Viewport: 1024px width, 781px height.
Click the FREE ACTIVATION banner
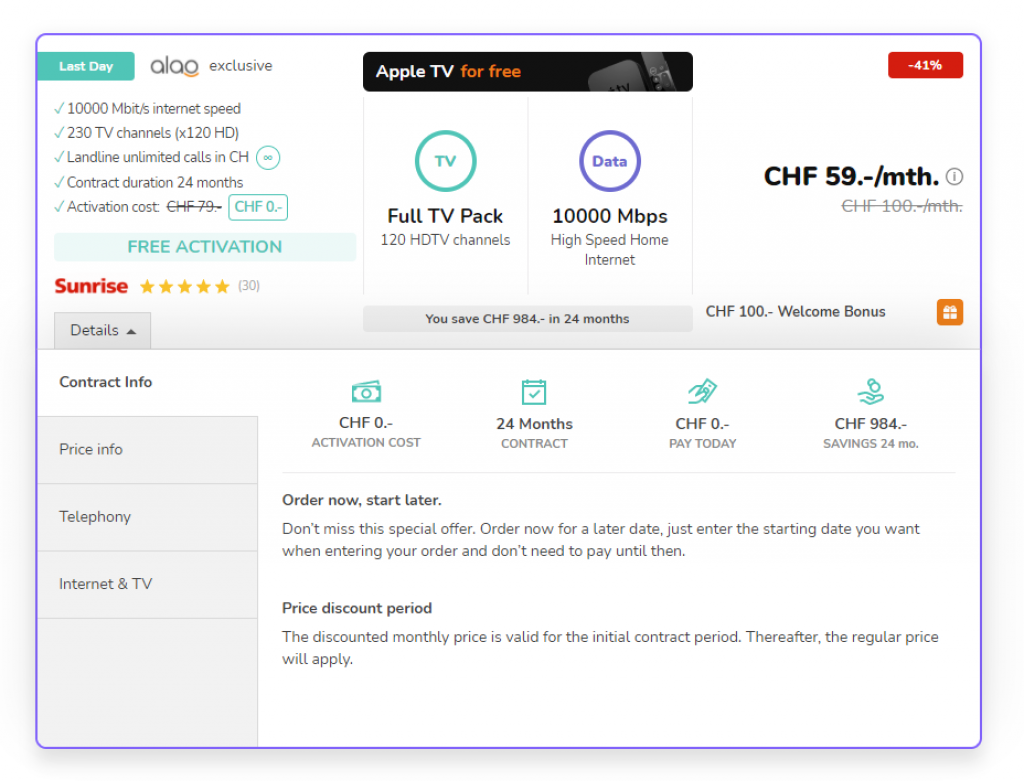[x=205, y=247]
